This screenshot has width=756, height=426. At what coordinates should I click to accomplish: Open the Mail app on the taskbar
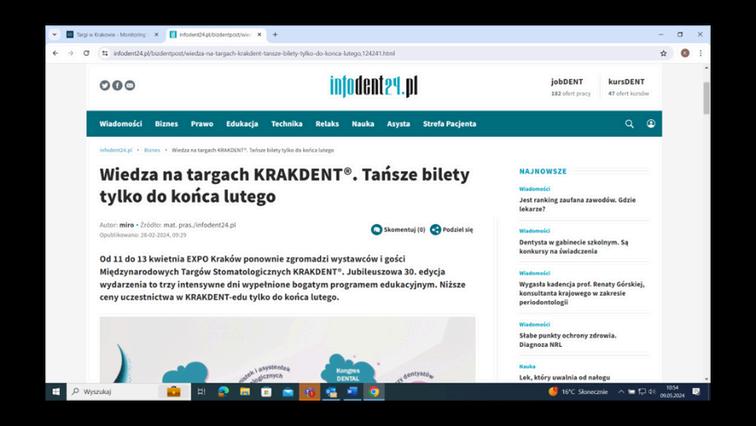click(x=288, y=392)
